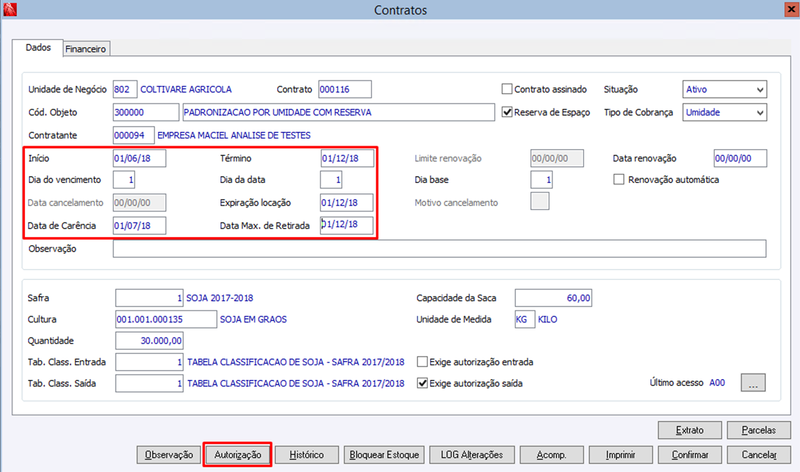
Task: Click the EMPRESA MACIEL ANALISE DE TESTES text
Action: tap(234, 135)
